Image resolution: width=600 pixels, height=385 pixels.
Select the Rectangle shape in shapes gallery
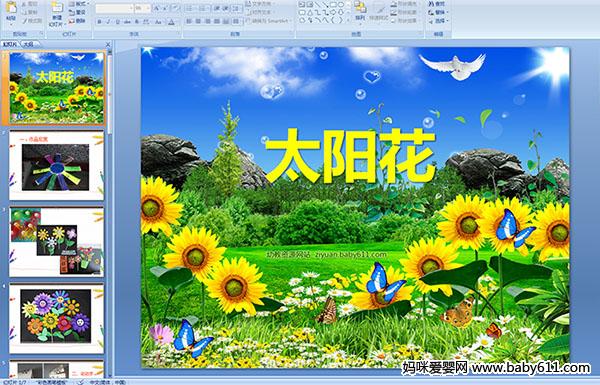click(x=333, y=5)
